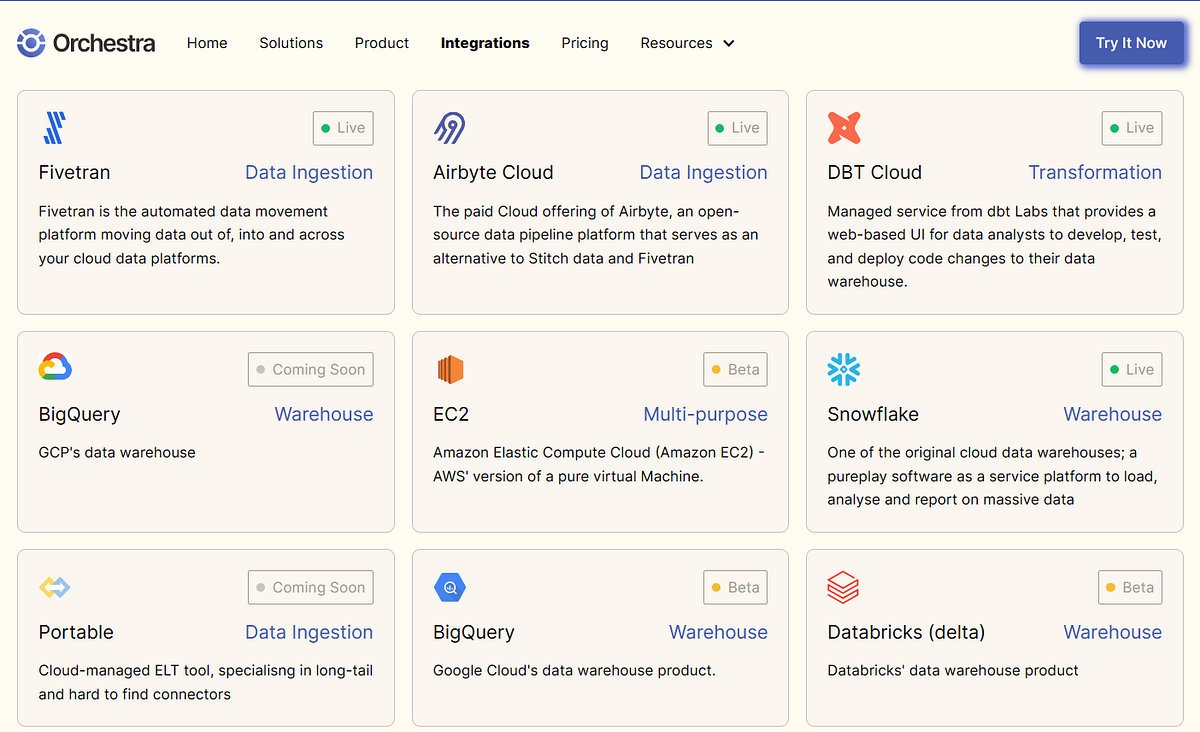Click the Beta indicator on EC2
Viewport: 1200px width, 732px height.
(x=735, y=369)
